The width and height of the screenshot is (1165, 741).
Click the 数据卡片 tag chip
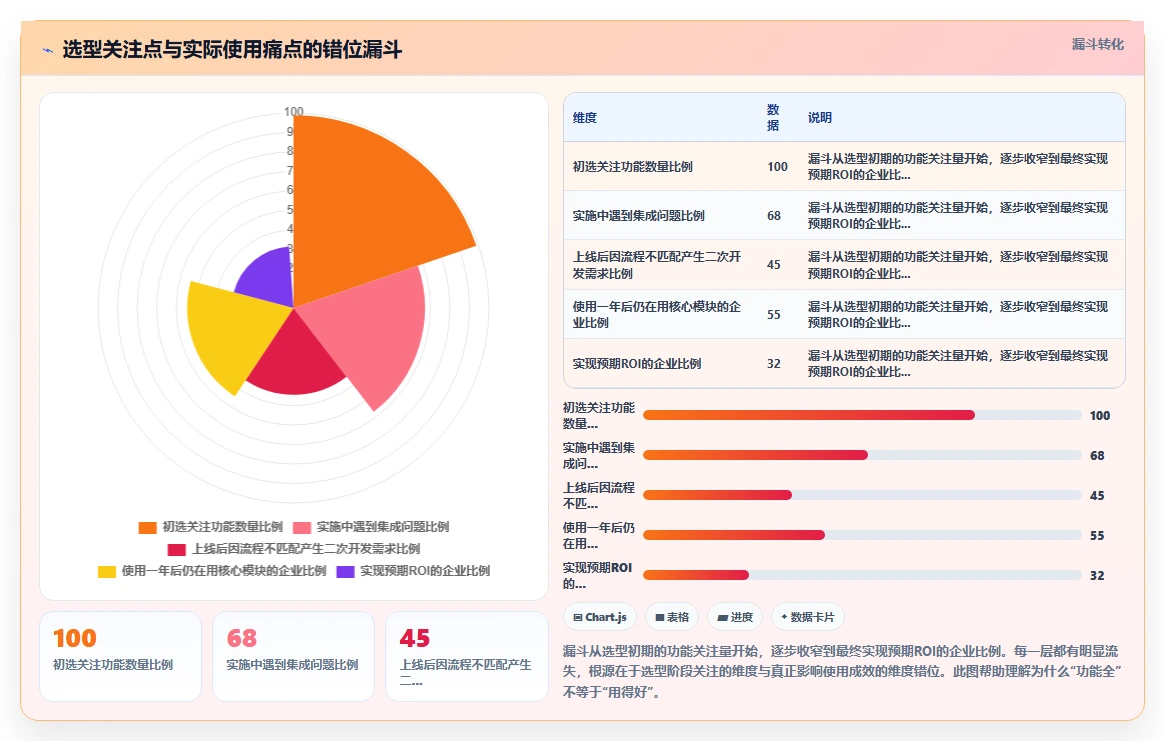coord(808,617)
